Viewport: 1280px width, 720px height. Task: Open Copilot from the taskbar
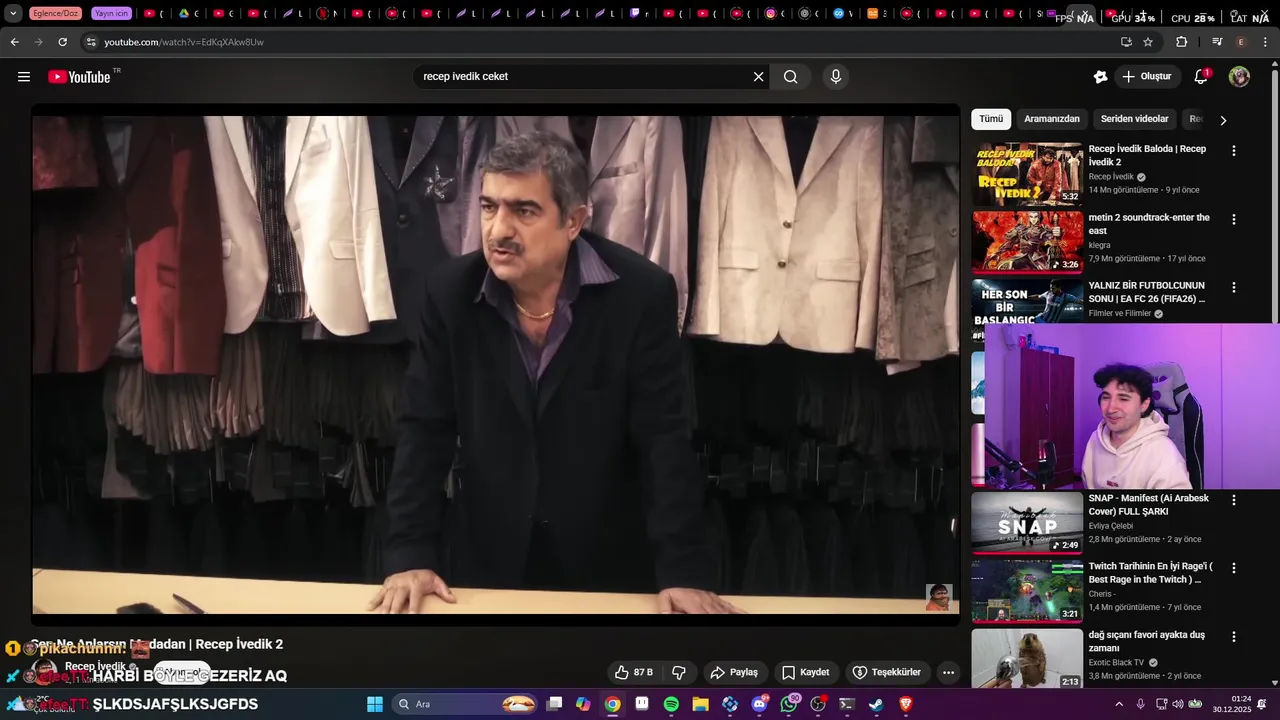click(583, 704)
